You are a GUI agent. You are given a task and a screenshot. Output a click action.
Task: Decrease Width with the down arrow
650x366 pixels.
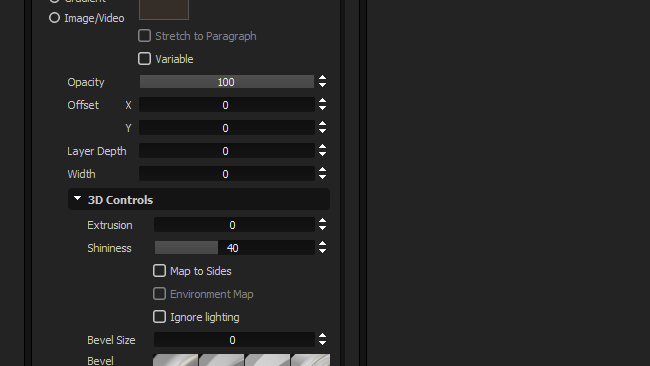coord(323,177)
